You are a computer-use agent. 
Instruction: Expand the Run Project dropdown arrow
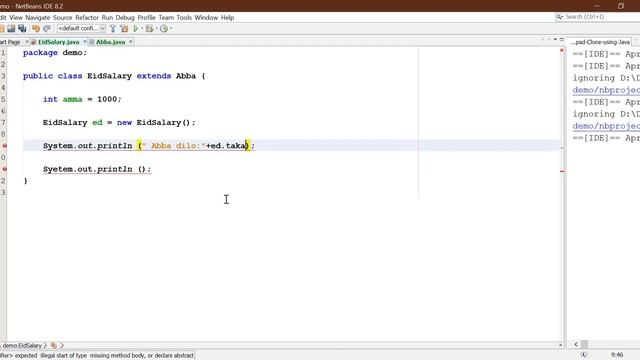pyautogui.click(x=142, y=29)
